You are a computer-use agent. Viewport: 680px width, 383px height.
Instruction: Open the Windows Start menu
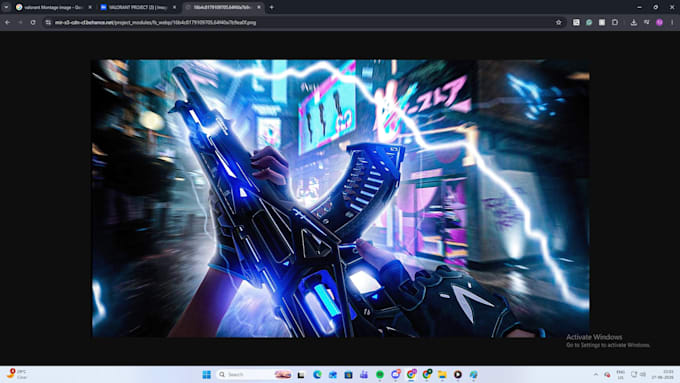click(206, 374)
